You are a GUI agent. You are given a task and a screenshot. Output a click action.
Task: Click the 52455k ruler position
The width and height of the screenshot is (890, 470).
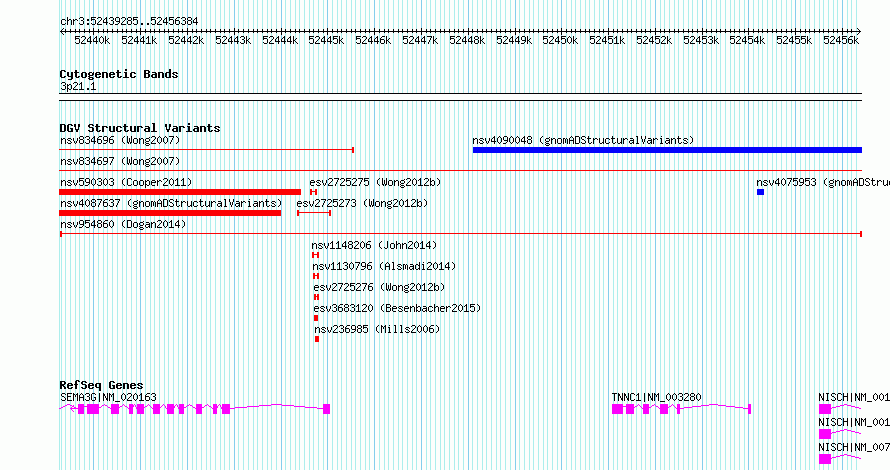(x=794, y=40)
